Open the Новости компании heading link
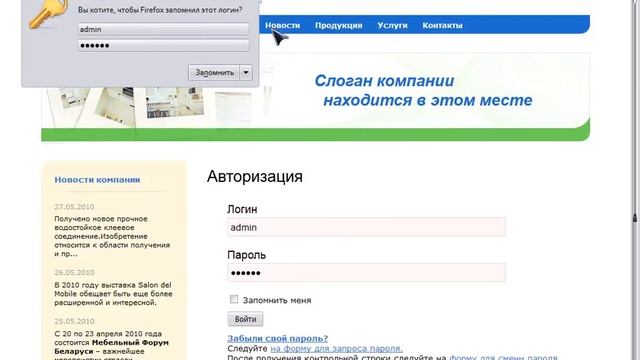The height and width of the screenshot is (360, 640). (97, 180)
